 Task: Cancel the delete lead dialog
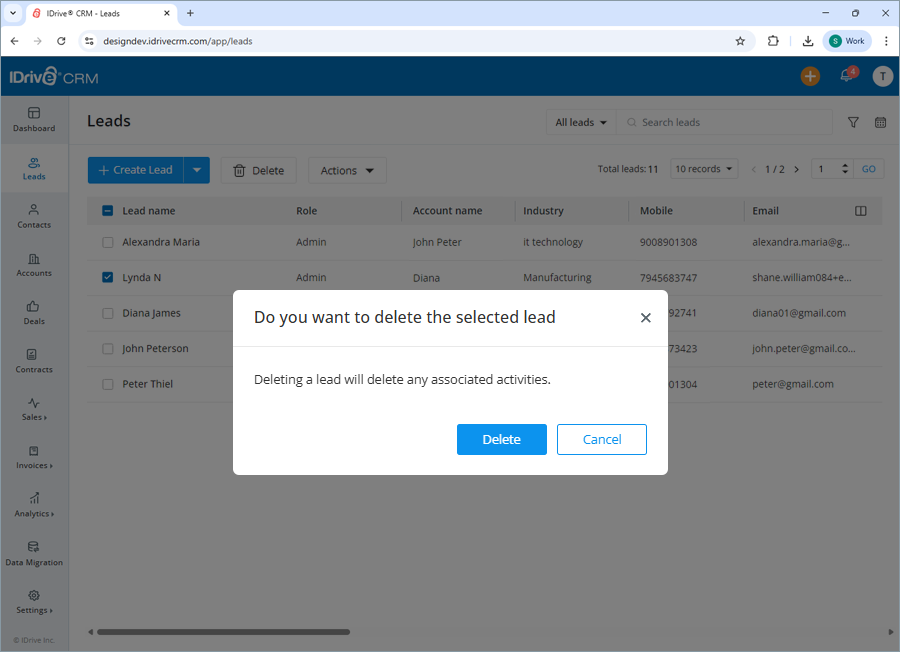(x=601, y=439)
